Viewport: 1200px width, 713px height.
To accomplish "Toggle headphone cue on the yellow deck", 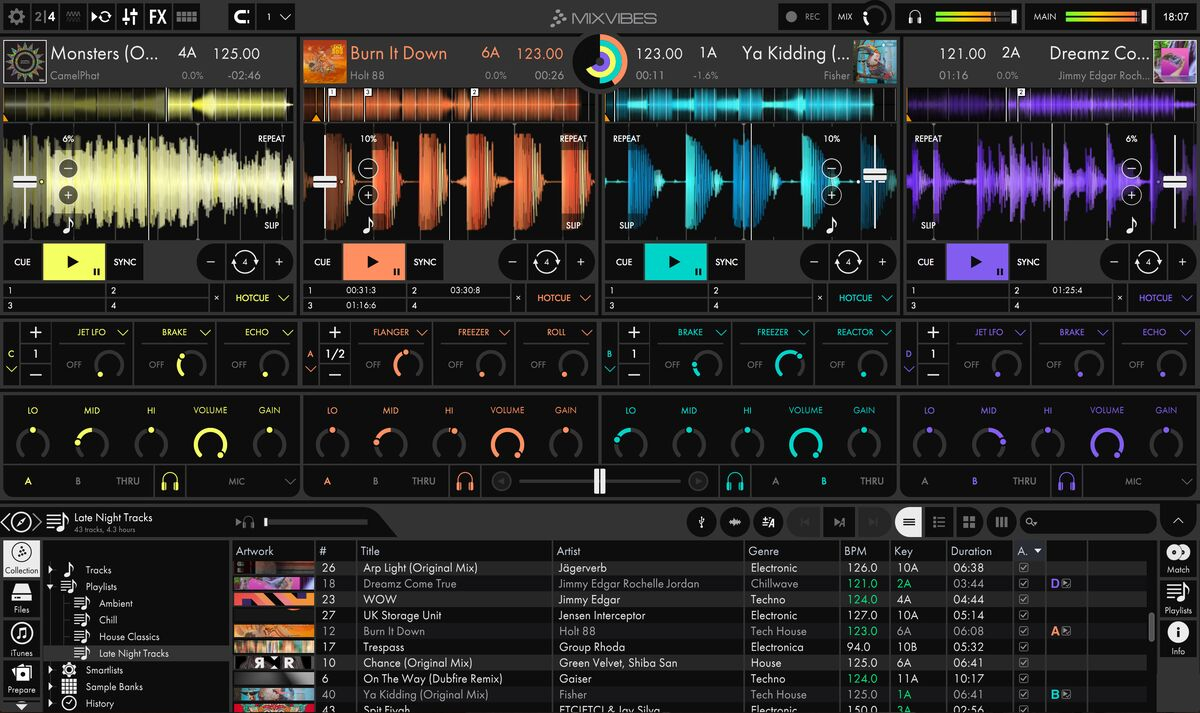I will tap(168, 481).
